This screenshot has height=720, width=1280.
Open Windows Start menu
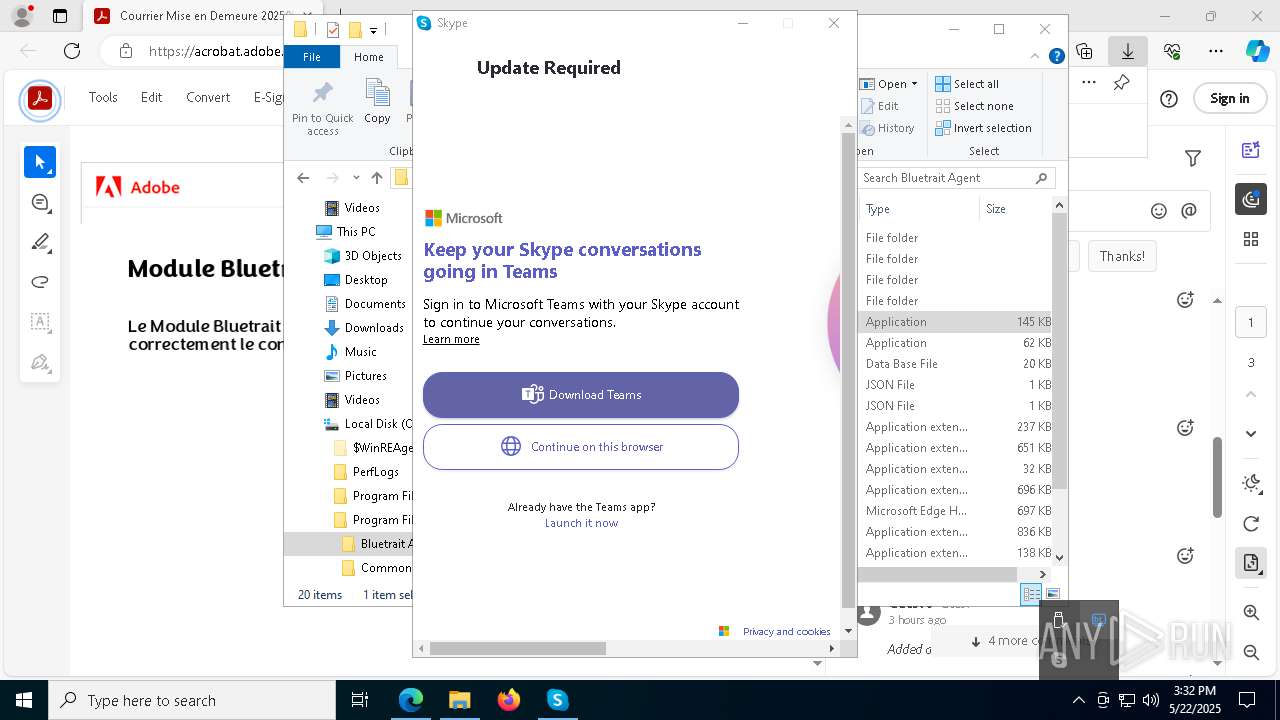tap(24, 700)
